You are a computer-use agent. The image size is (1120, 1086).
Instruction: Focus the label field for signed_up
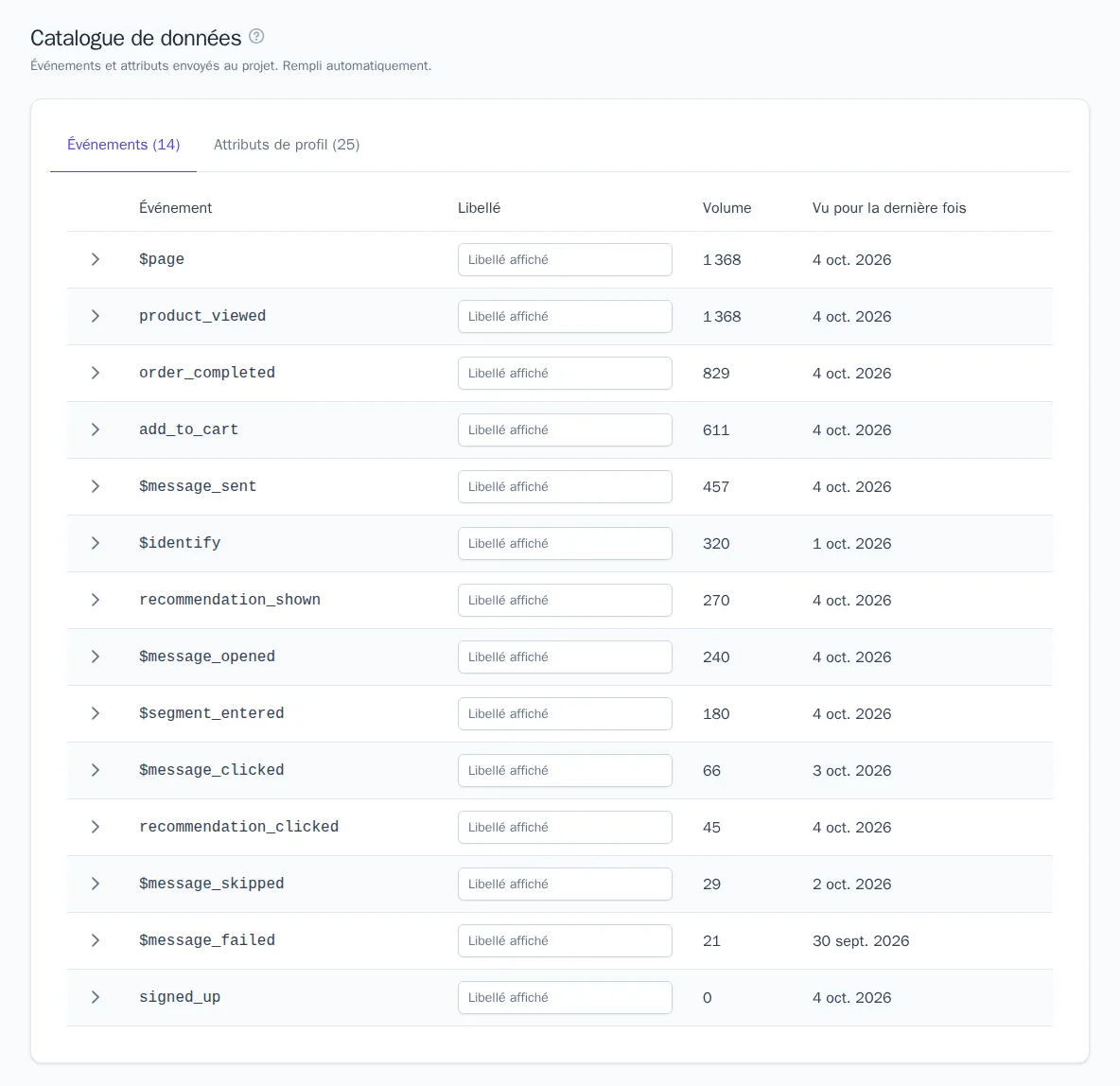(565, 997)
